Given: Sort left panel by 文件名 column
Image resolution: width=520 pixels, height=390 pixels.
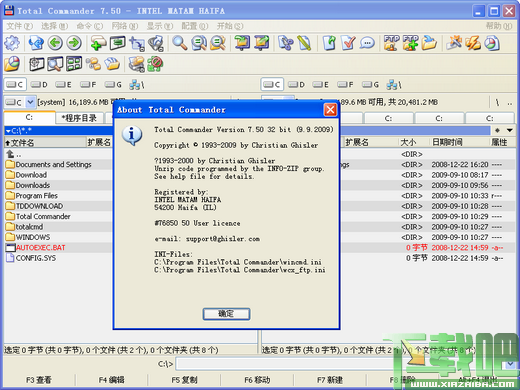Looking at the screenshot, I should (45, 143).
